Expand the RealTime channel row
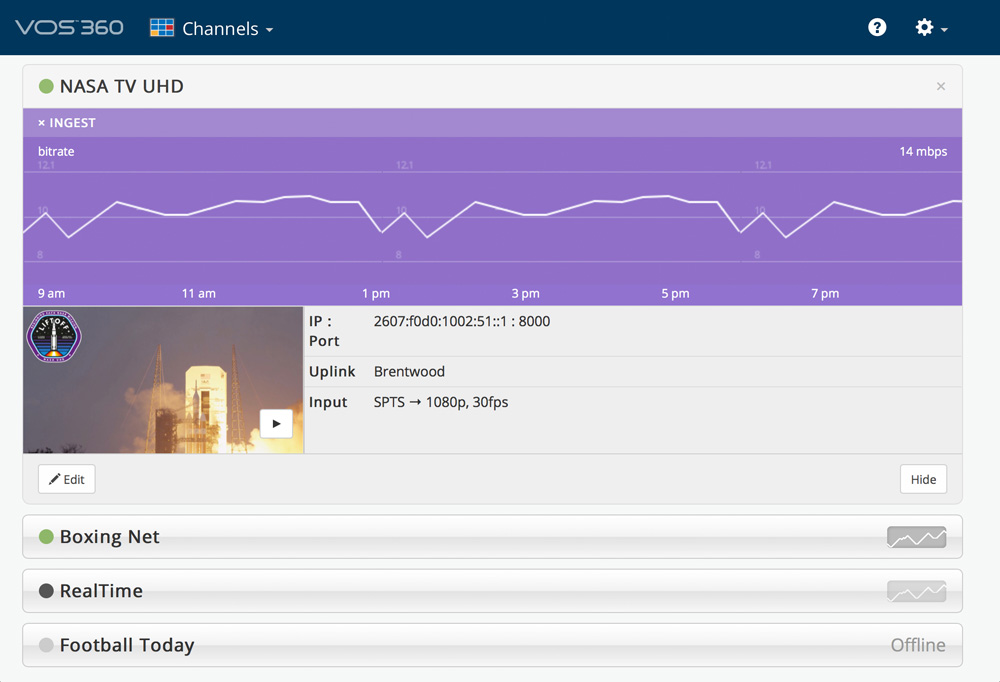The image size is (1000, 682). point(492,591)
